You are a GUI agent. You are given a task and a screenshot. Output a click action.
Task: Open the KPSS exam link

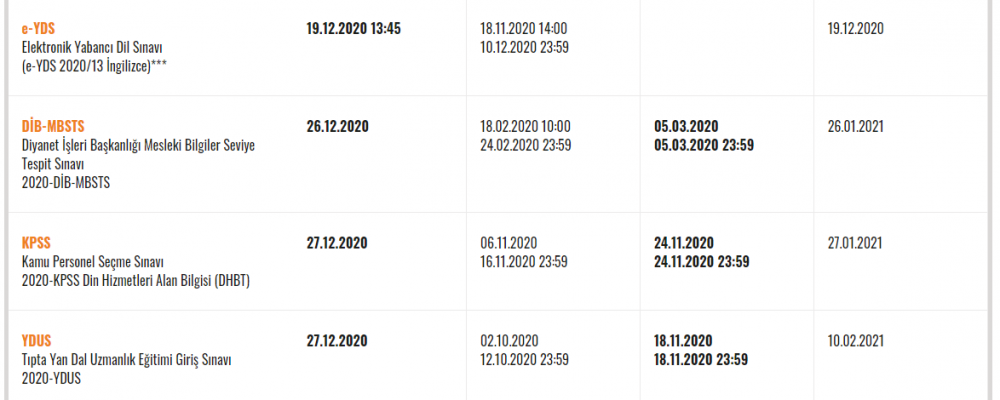(x=36, y=243)
